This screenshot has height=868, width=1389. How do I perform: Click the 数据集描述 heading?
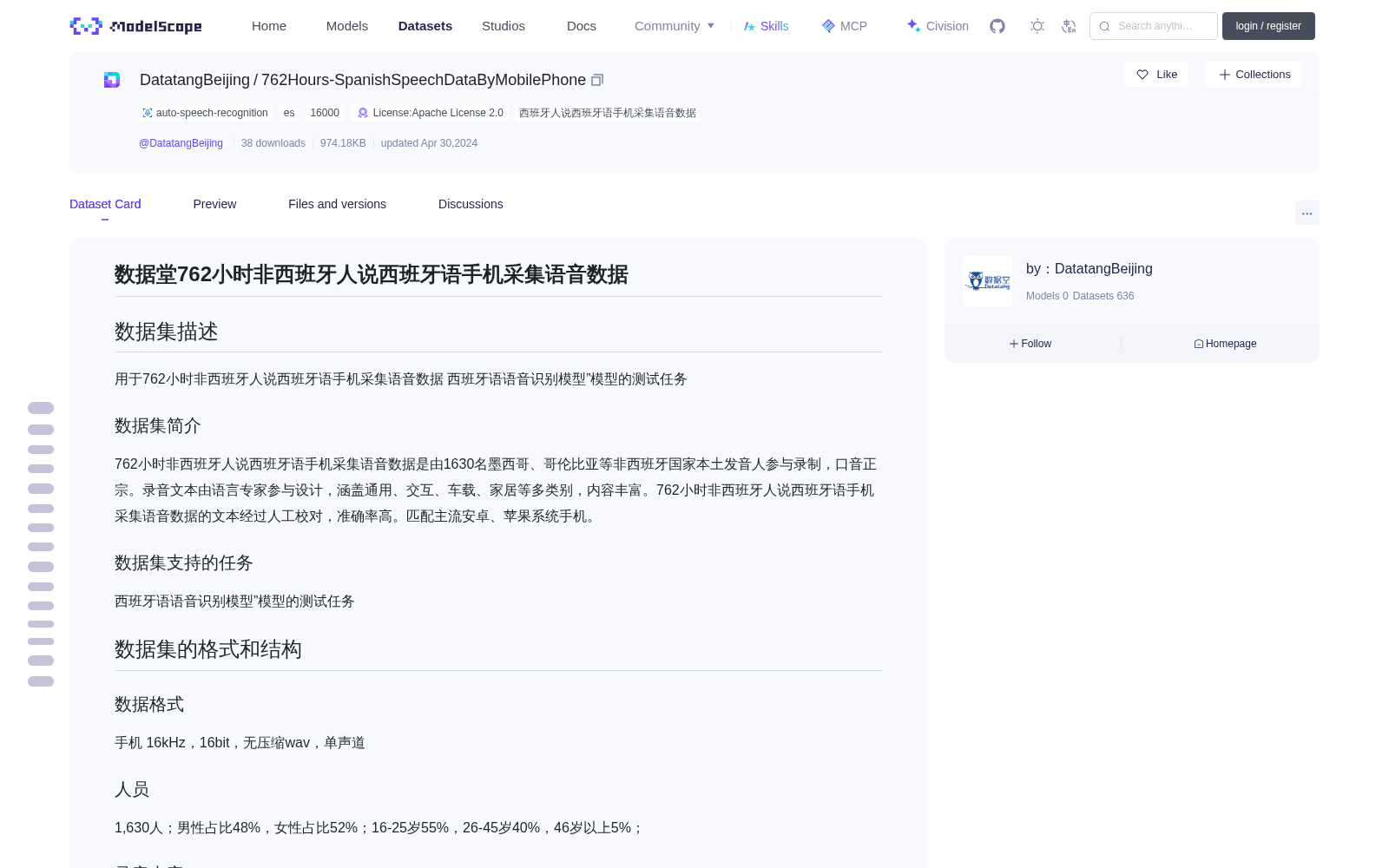click(x=167, y=332)
